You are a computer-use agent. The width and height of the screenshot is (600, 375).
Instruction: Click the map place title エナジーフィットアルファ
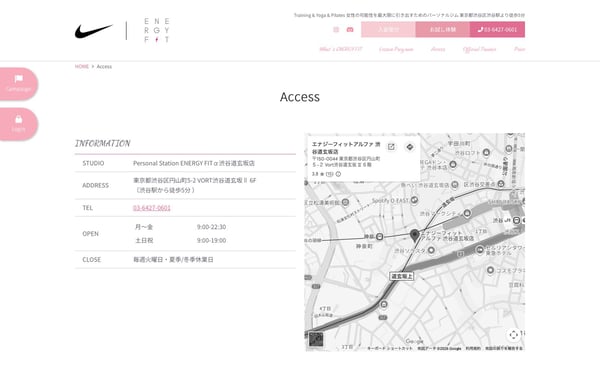pos(346,148)
